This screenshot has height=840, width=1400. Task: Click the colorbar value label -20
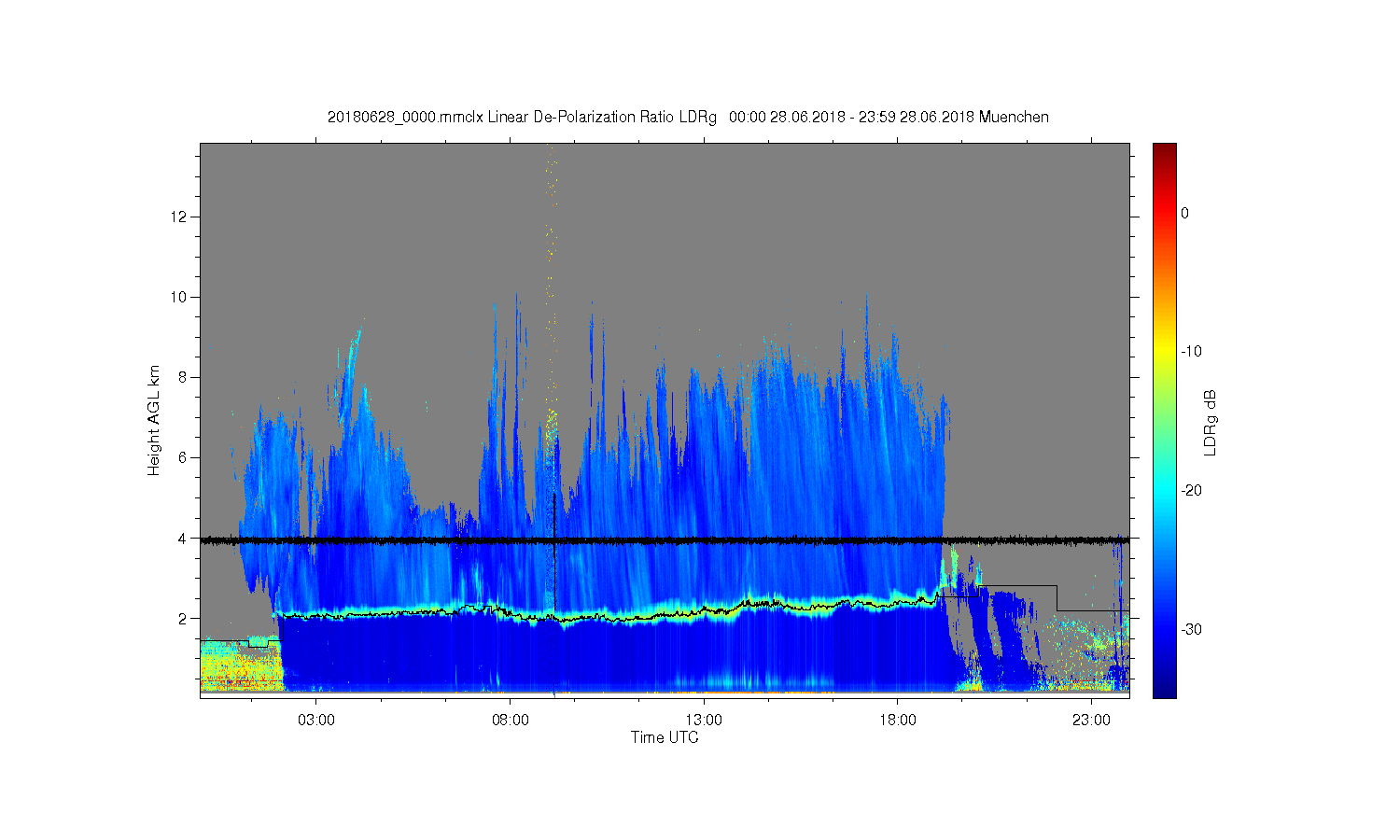tap(1192, 491)
